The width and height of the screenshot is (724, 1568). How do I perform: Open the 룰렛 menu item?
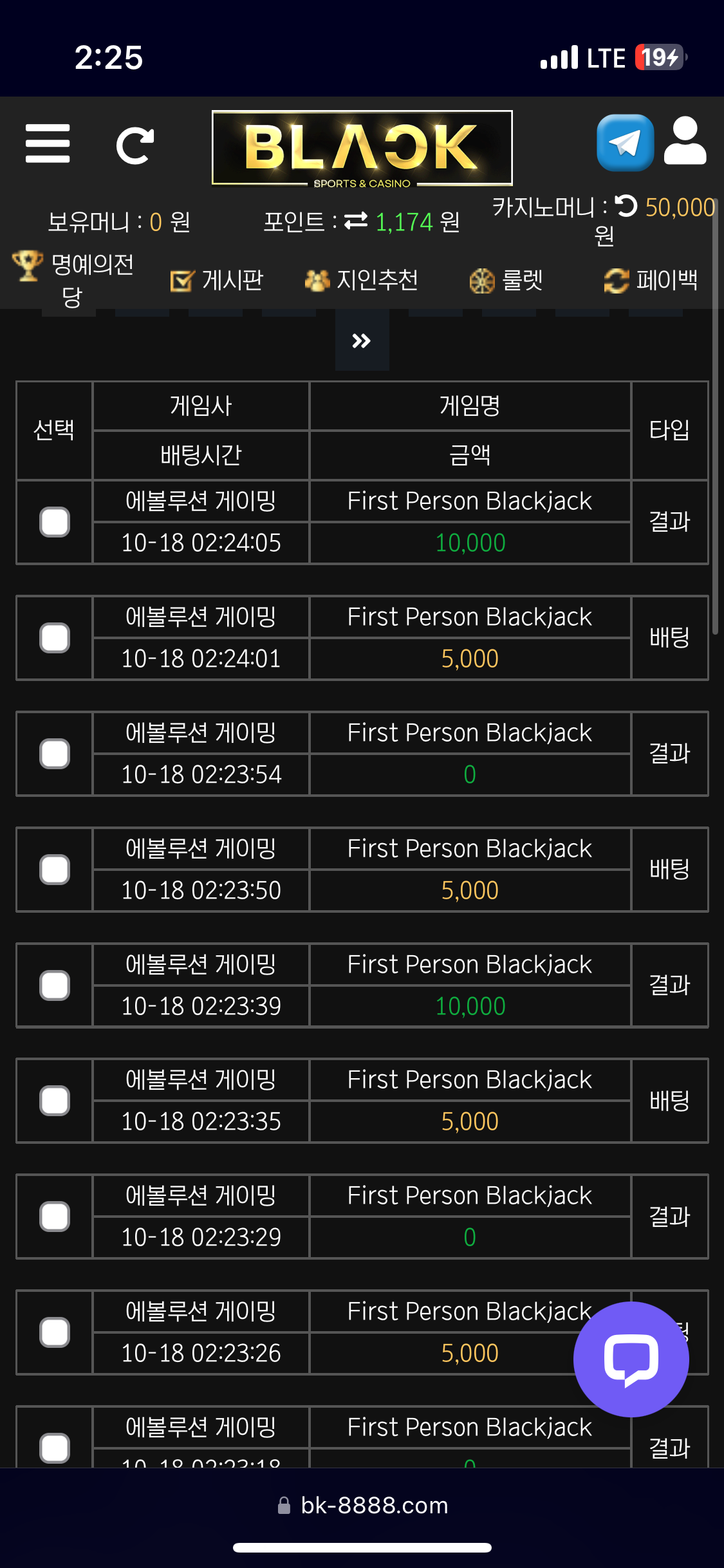[506, 280]
